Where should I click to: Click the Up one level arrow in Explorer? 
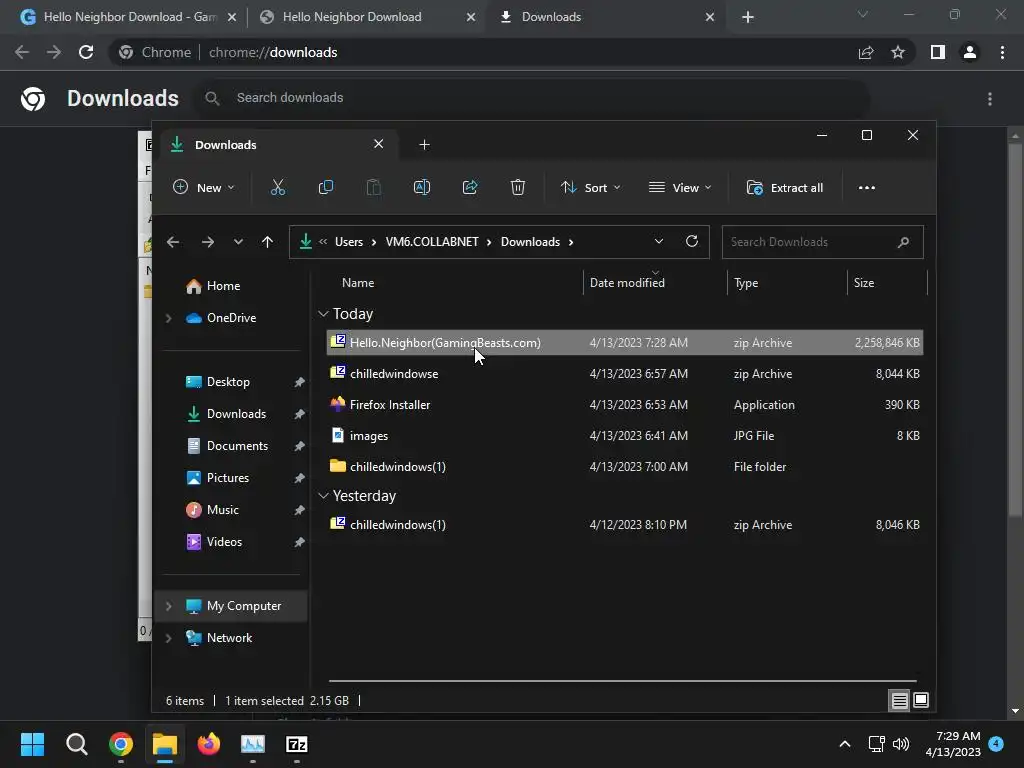(267, 242)
